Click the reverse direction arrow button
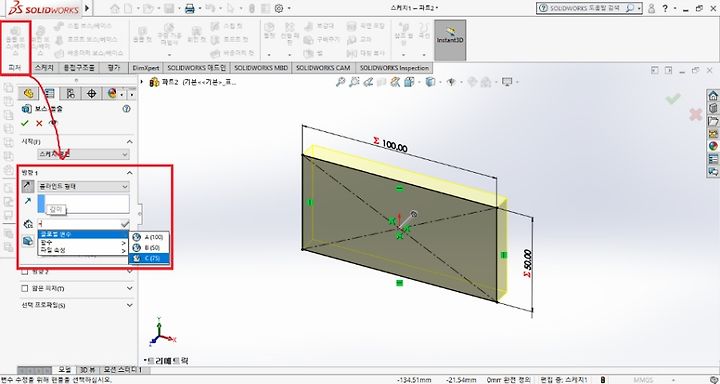This screenshot has height=384, width=720. click(x=28, y=186)
